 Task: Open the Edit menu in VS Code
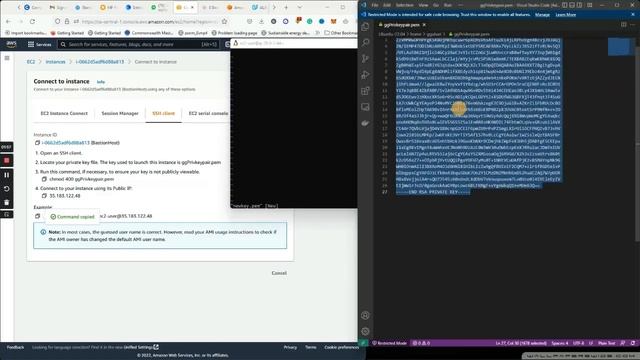(387, 5)
